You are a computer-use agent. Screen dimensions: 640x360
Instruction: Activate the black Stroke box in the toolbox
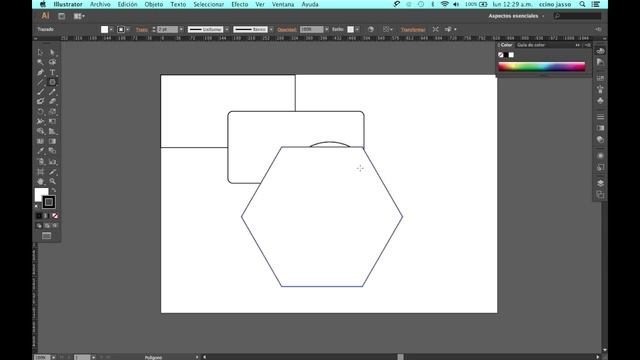pos(49,202)
